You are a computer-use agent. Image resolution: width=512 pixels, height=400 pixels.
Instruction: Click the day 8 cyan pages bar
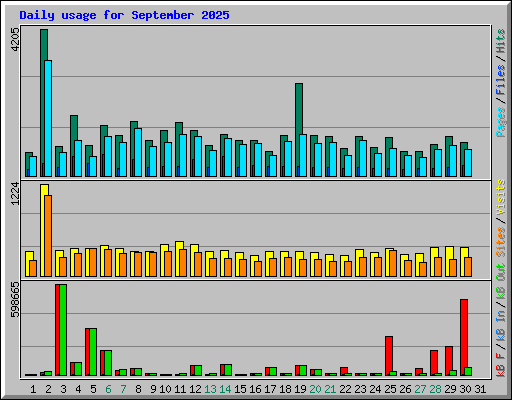(138, 152)
